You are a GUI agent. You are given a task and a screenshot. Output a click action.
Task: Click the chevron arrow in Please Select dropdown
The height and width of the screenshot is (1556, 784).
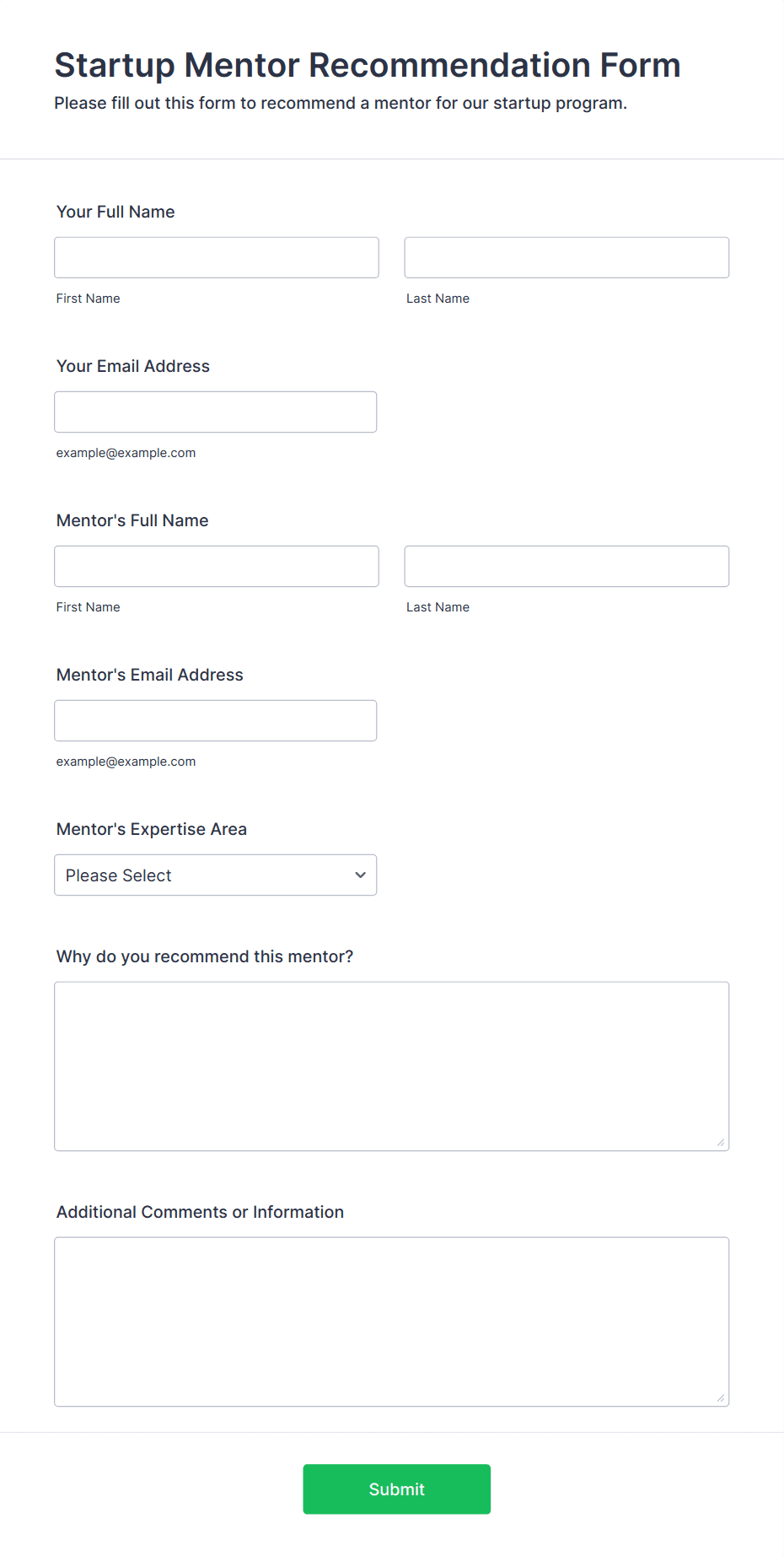coord(360,875)
